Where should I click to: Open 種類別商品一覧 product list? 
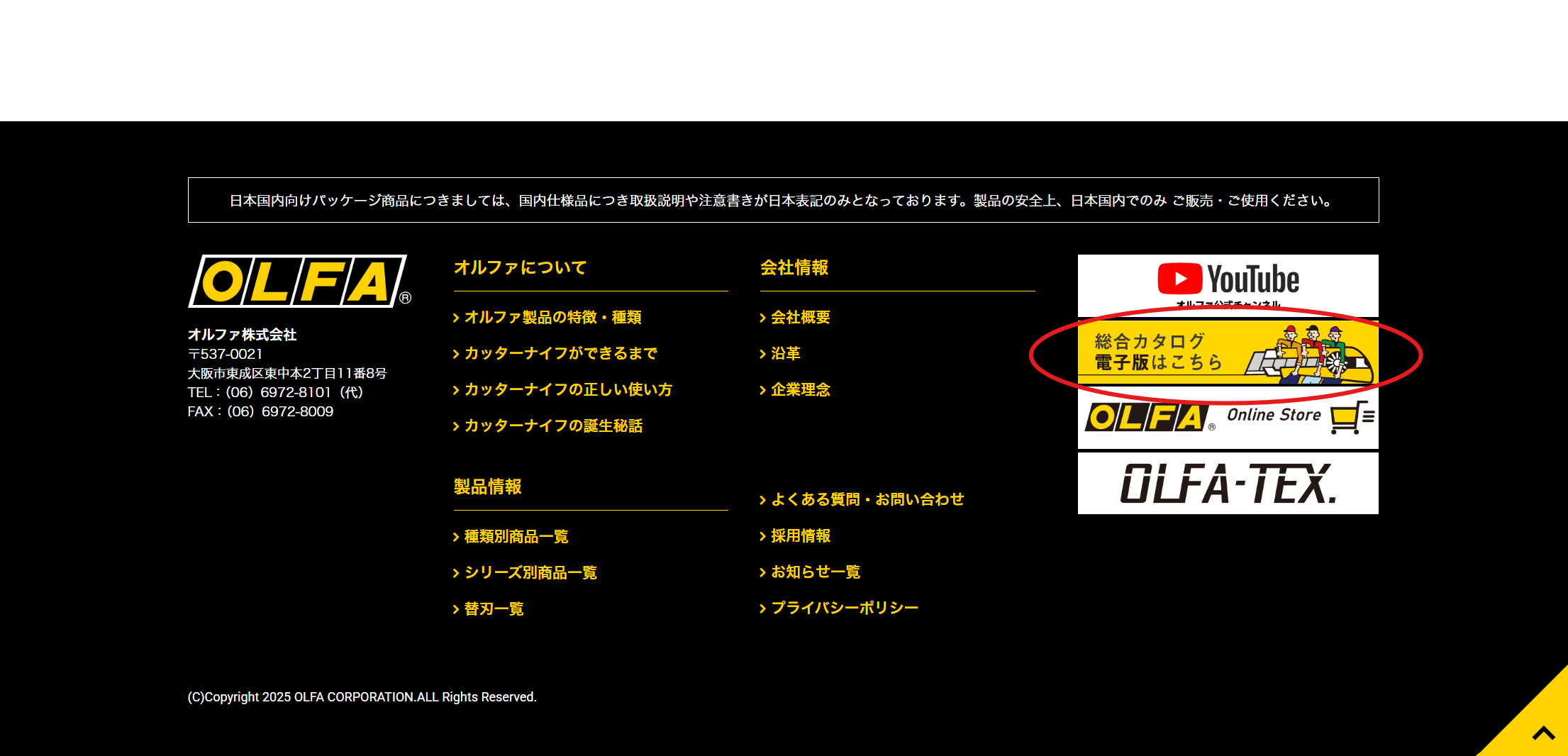coord(516,537)
